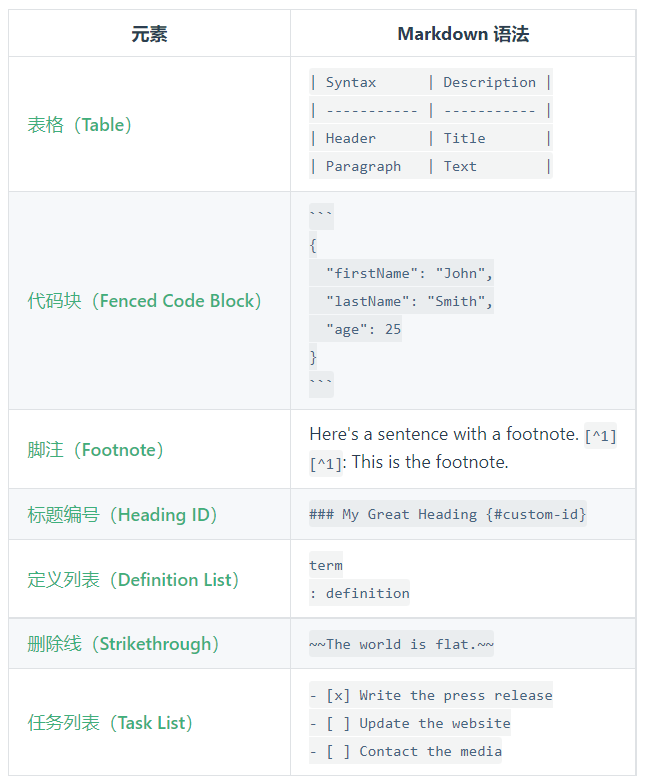645x784 pixels.
Task: Open the 定义列表 (Definition List) link
Action: point(133,580)
